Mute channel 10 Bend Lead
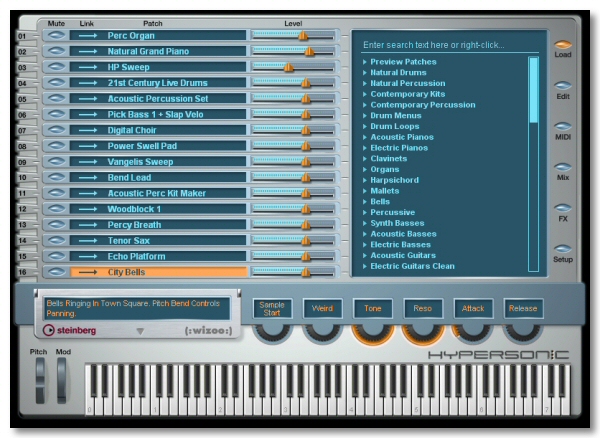Screen dimensions: 600x438 (x=56, y=177)
